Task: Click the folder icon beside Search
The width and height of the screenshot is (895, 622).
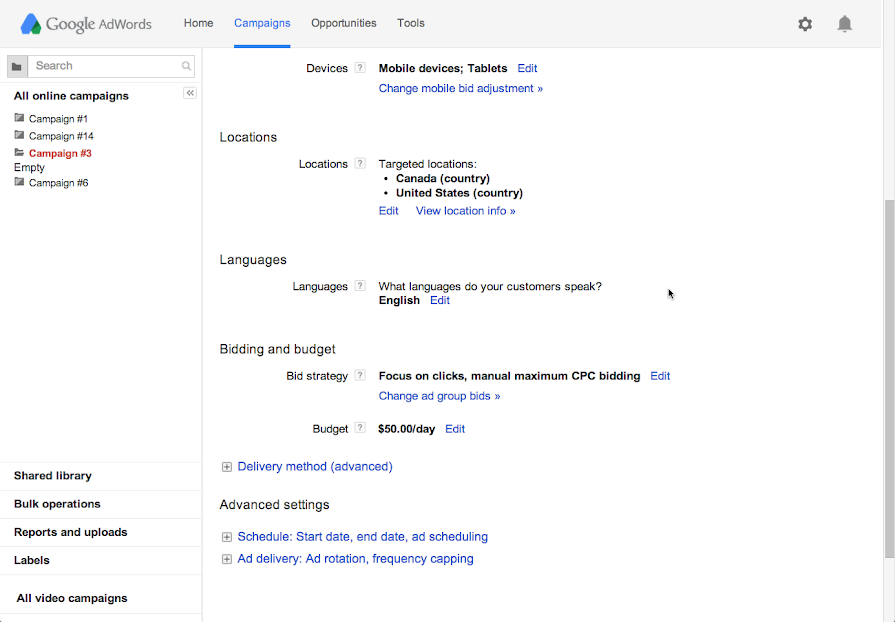Action: pos(17,66)
